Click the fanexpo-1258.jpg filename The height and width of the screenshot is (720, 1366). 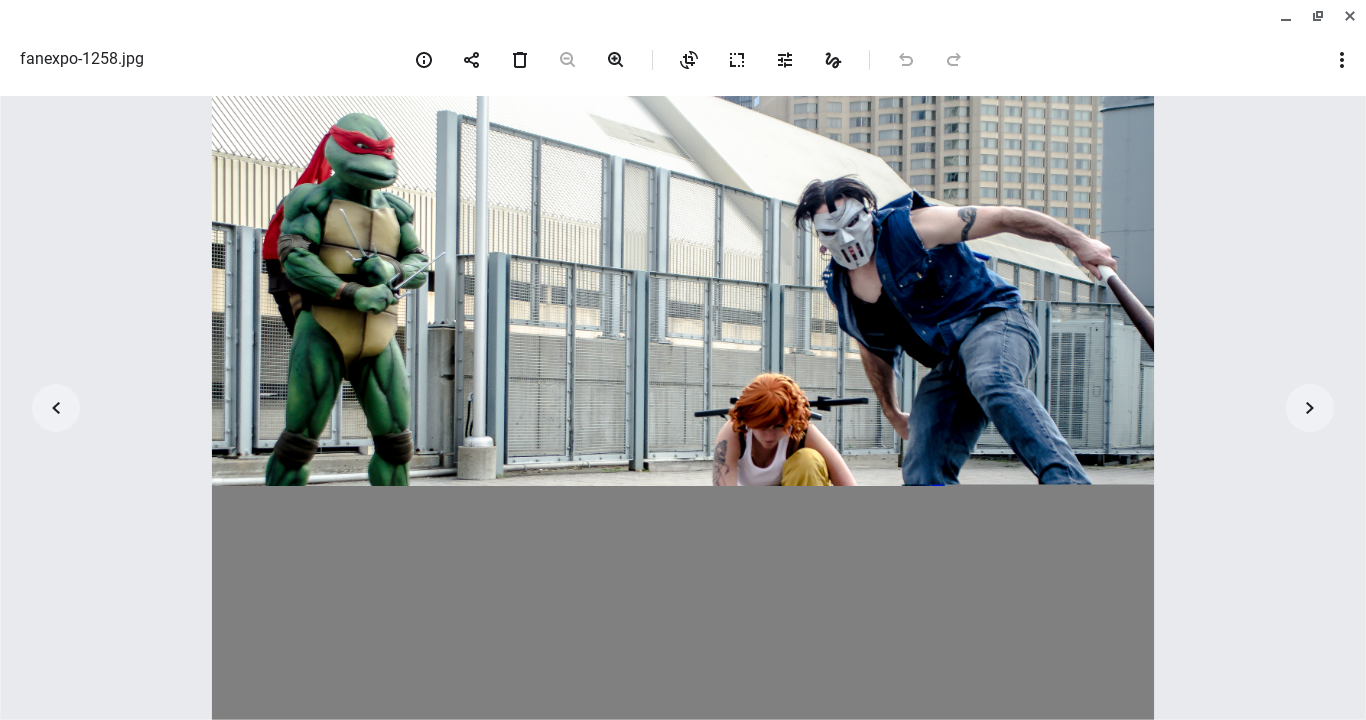point(82,59)
